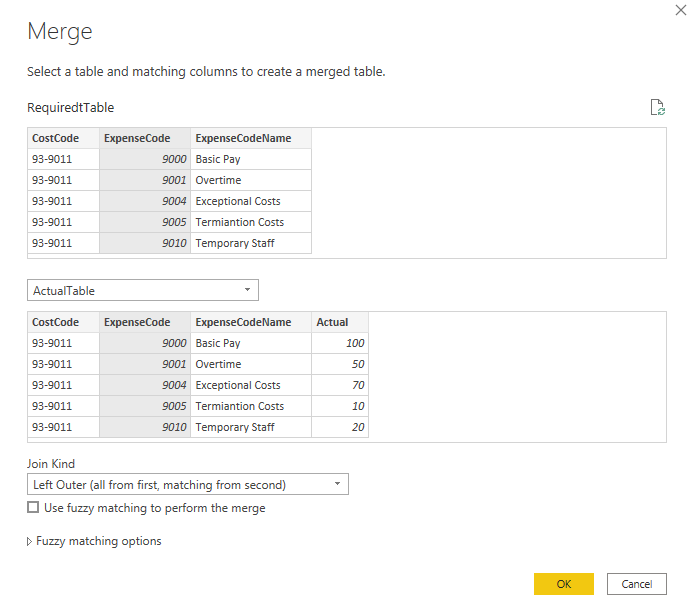Confirm merge with the OK button
Screen dimensions: 695x603
(x=564, y=584)
